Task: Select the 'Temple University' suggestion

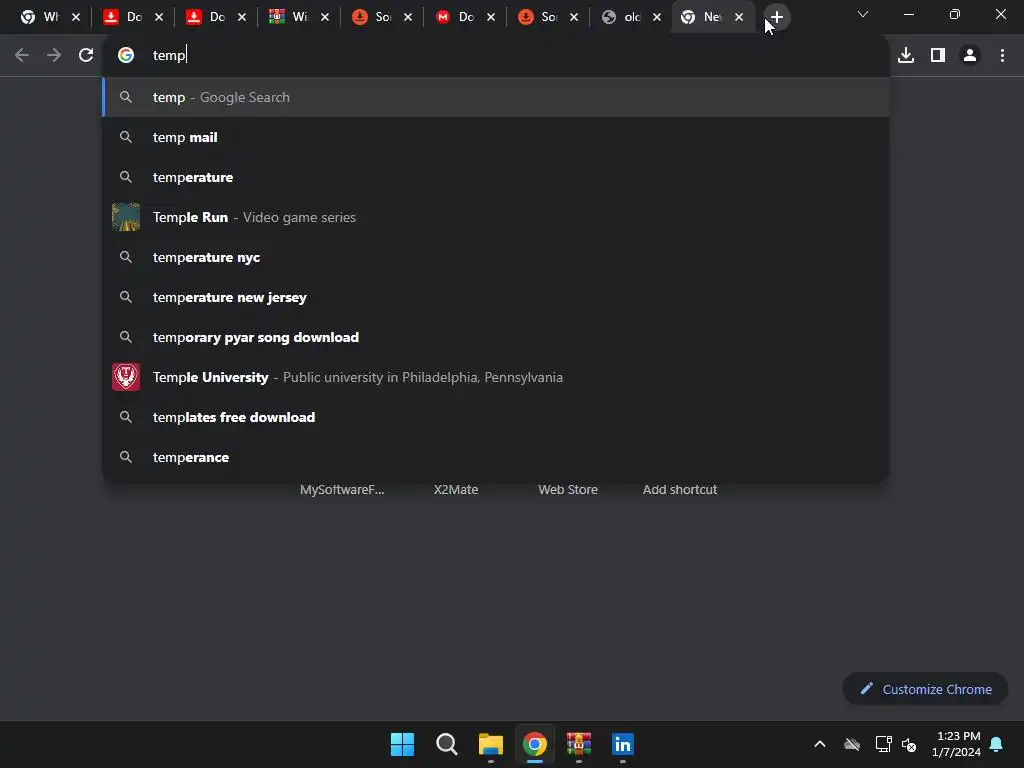Action: [x=496, y=377]
